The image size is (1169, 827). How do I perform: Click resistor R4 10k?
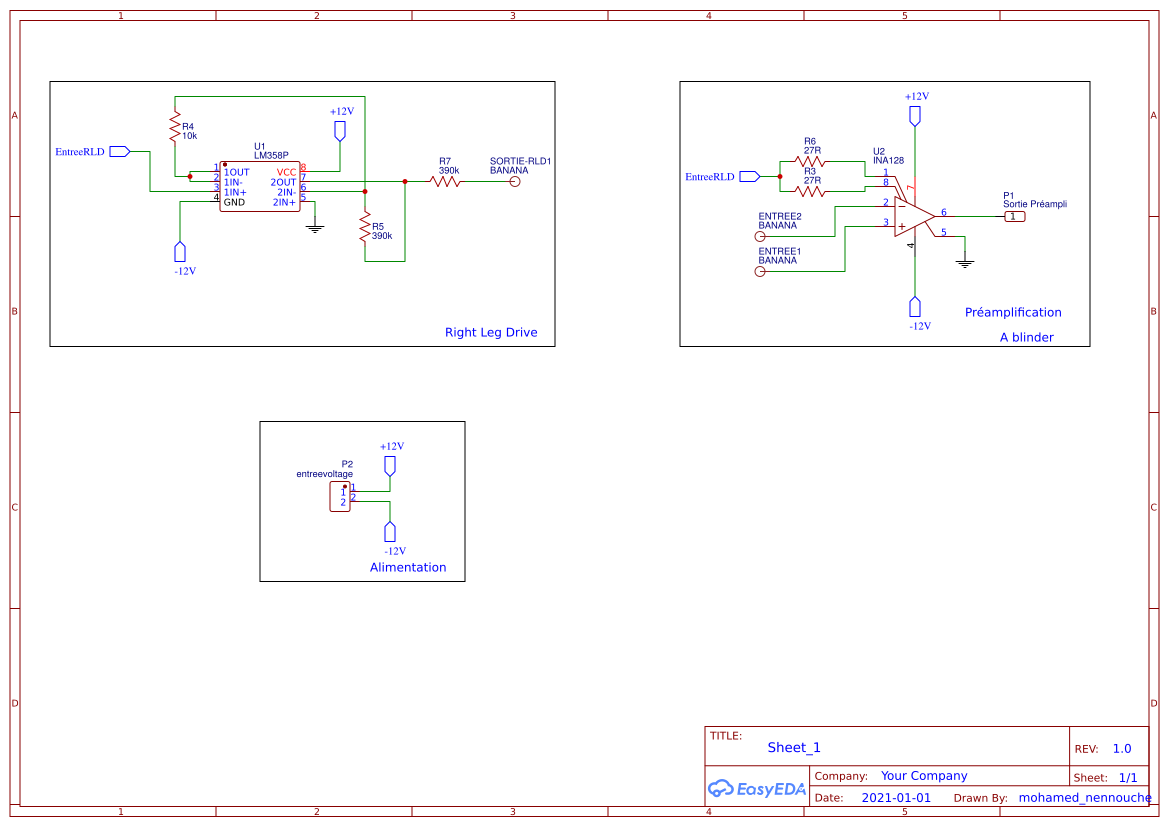click(x=175, y=125)
